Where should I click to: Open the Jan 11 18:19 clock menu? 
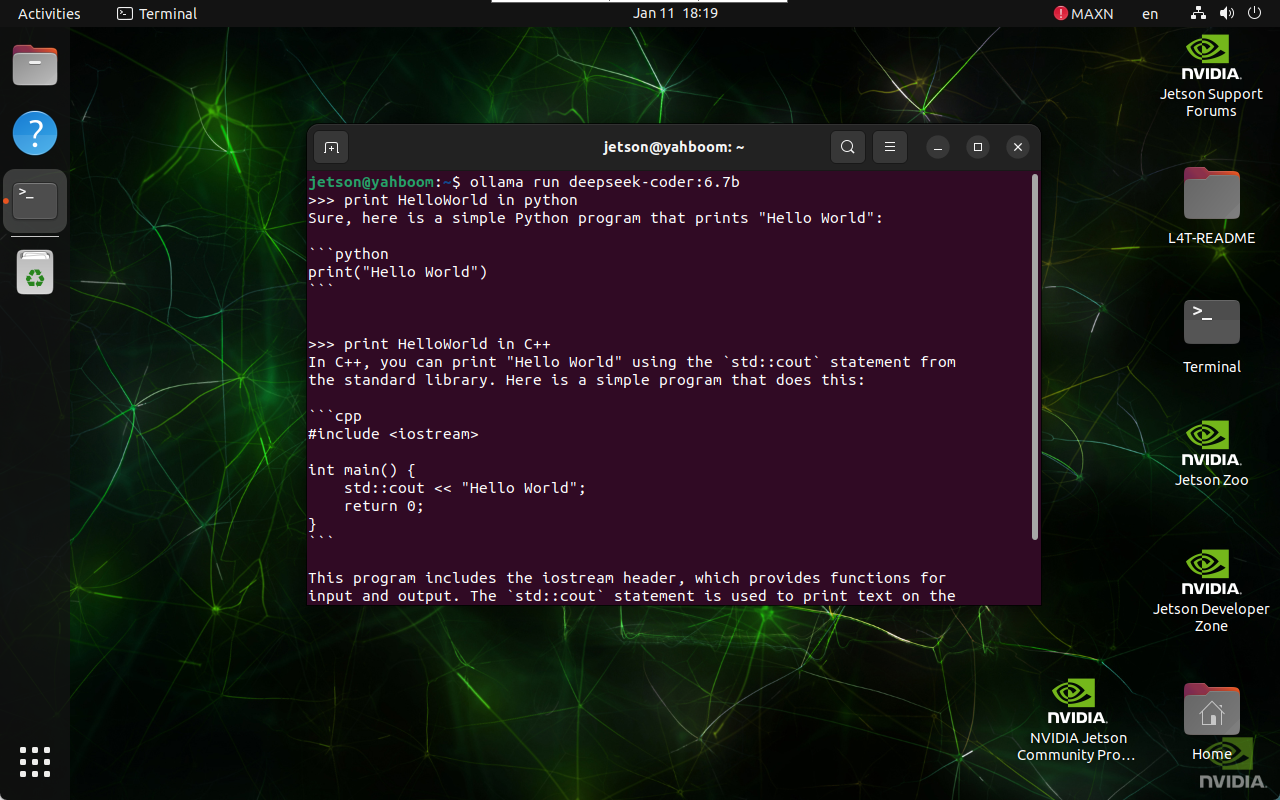675,13
